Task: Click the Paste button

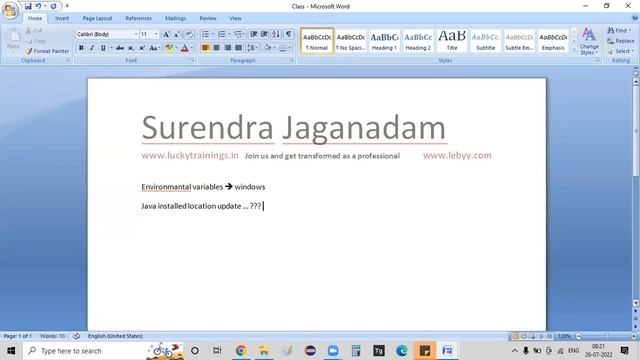Action: coord(13,40)
